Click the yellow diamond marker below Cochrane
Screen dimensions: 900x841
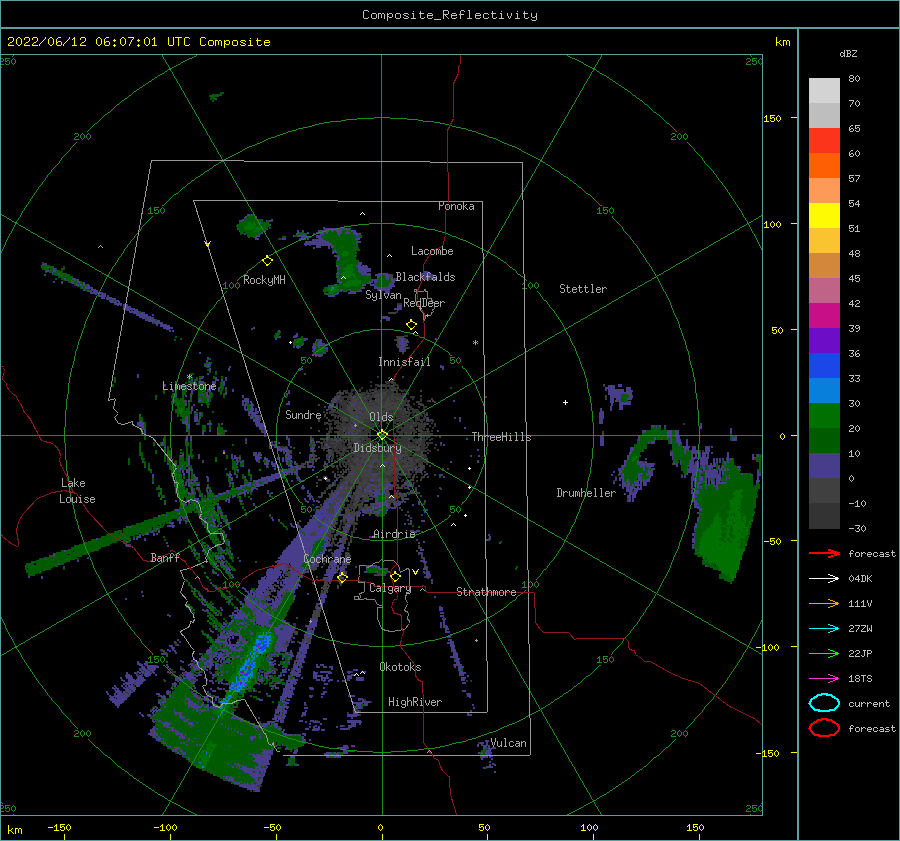(x=342, y=578)
